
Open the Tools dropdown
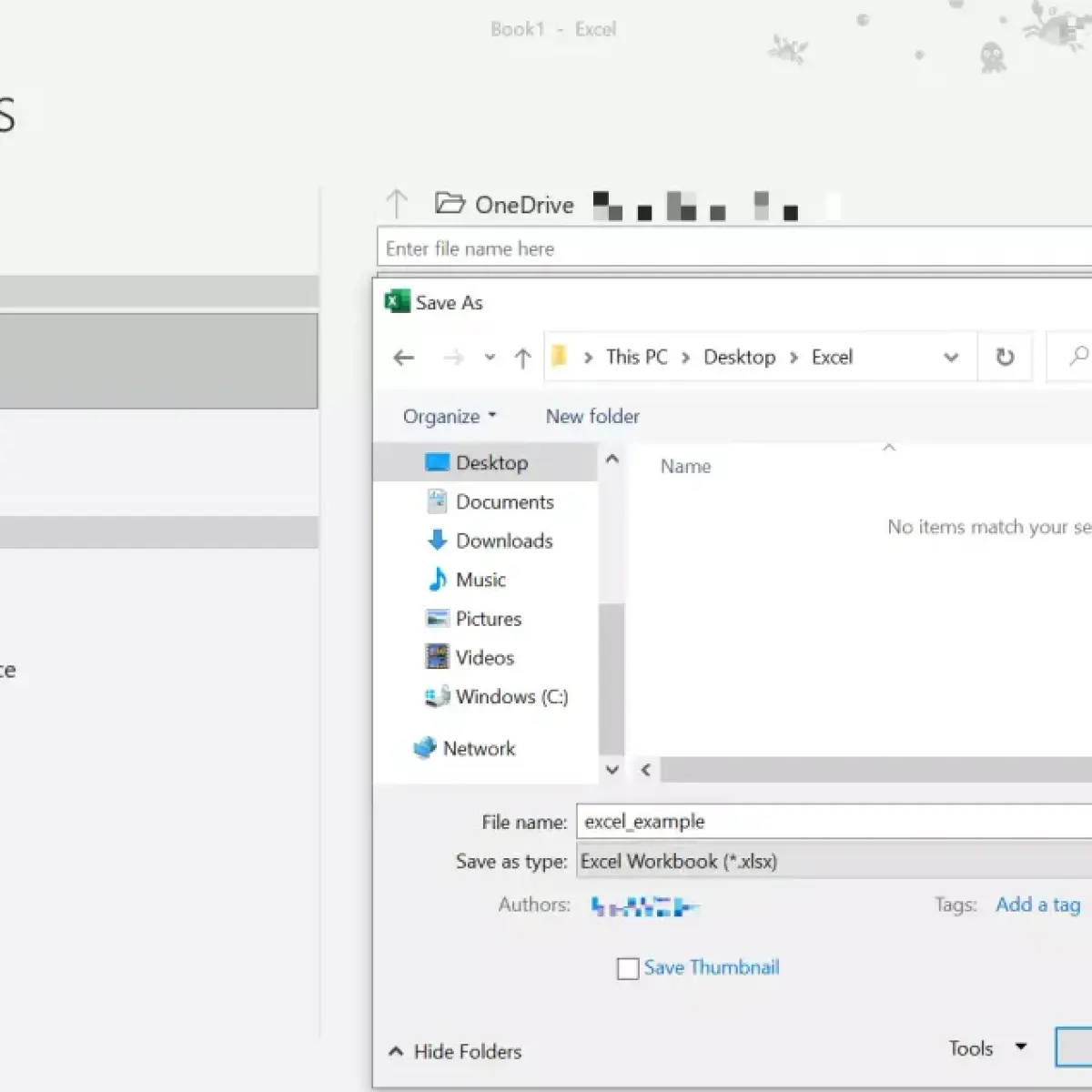coord(988,1048)
